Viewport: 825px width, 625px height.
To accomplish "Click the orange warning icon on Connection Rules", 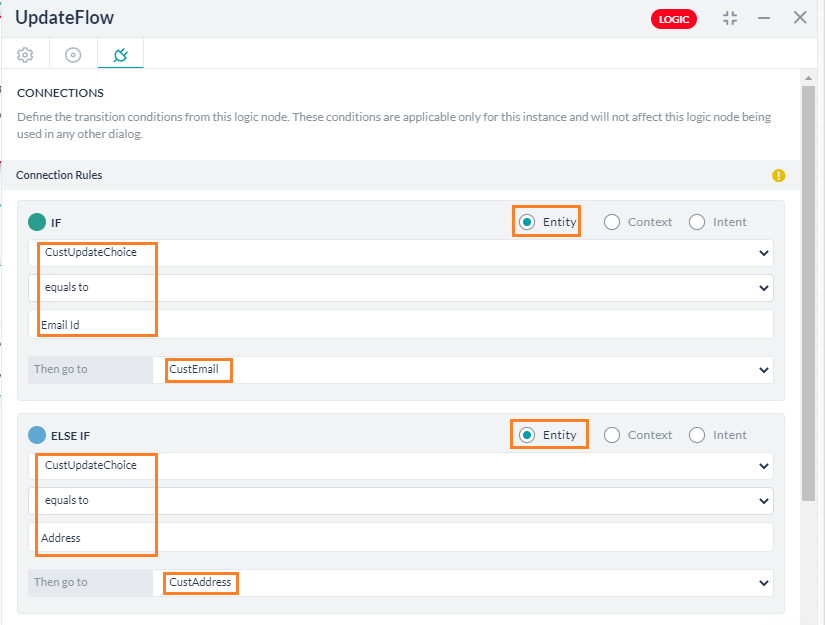I will pyautogui.click(x=778, y=175).
